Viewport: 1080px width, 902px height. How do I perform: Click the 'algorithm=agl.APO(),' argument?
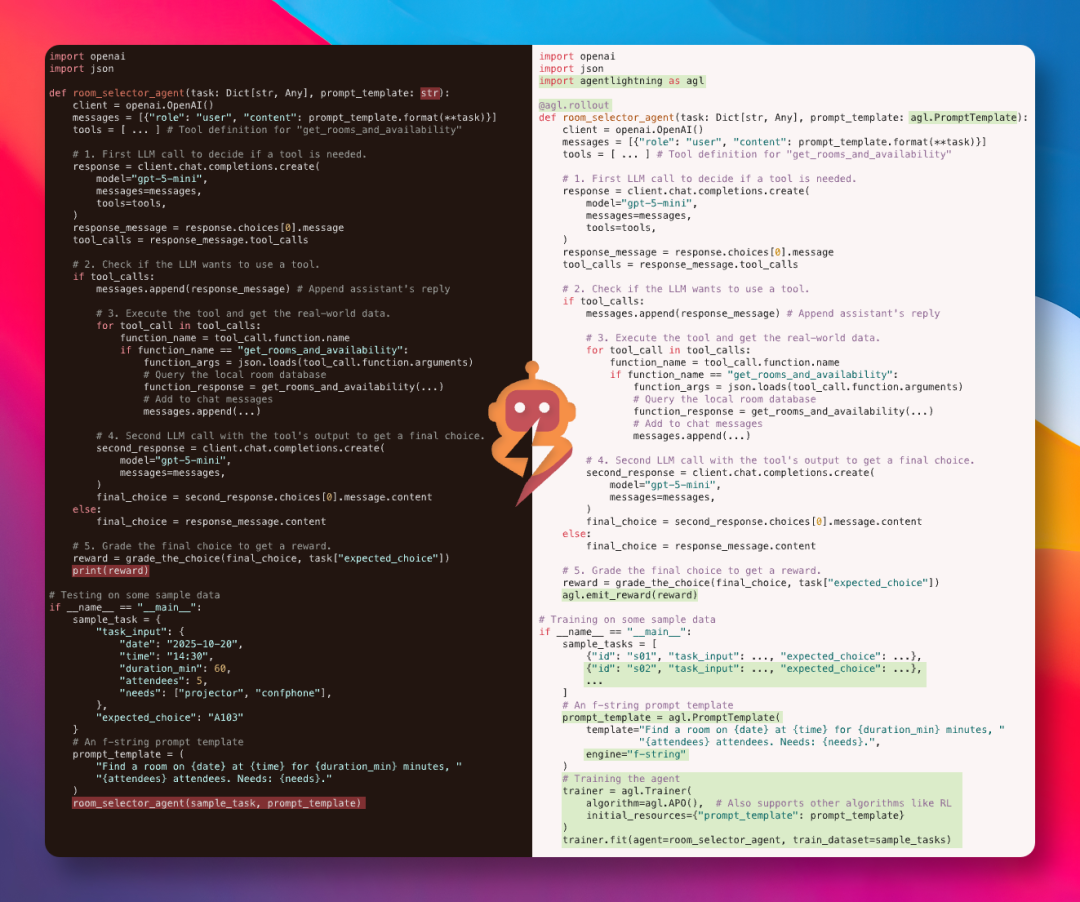[x=645, y=804]
